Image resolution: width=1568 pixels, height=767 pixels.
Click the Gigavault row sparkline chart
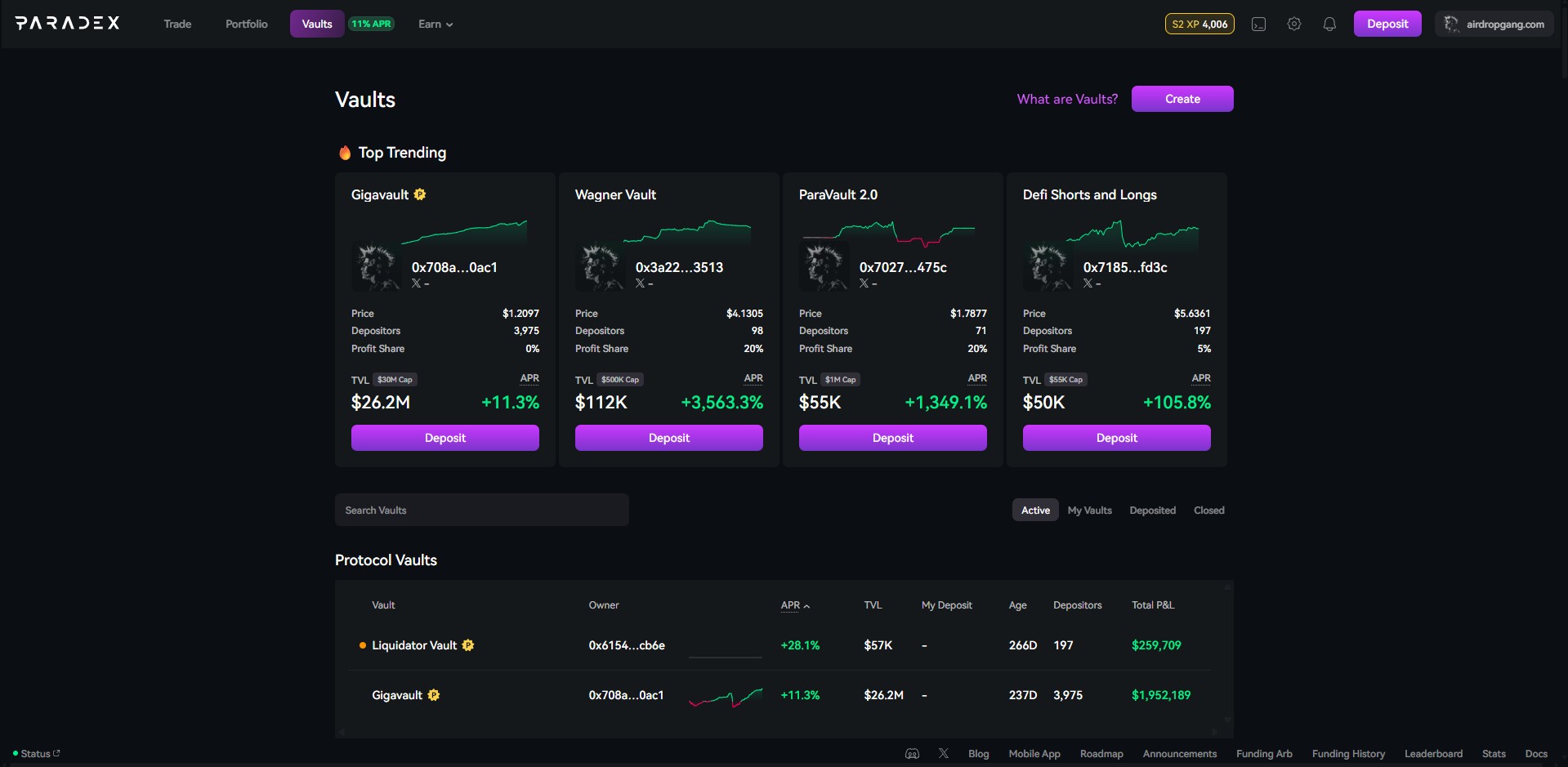(x=726, y=698)
